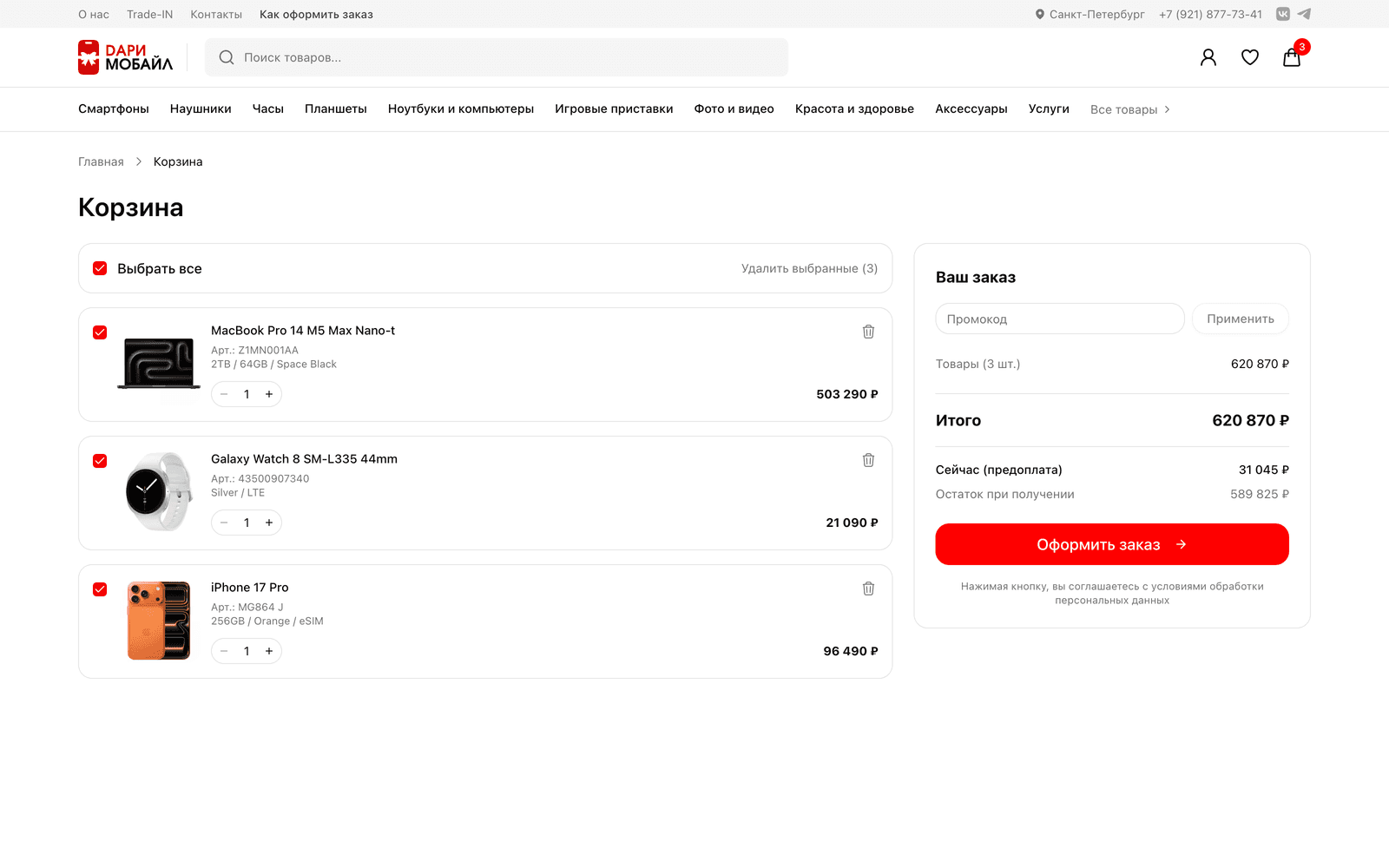Open the Galaxy Watch 8 product image
This screenshot has width=1389, height=868.
coord(159,491)
